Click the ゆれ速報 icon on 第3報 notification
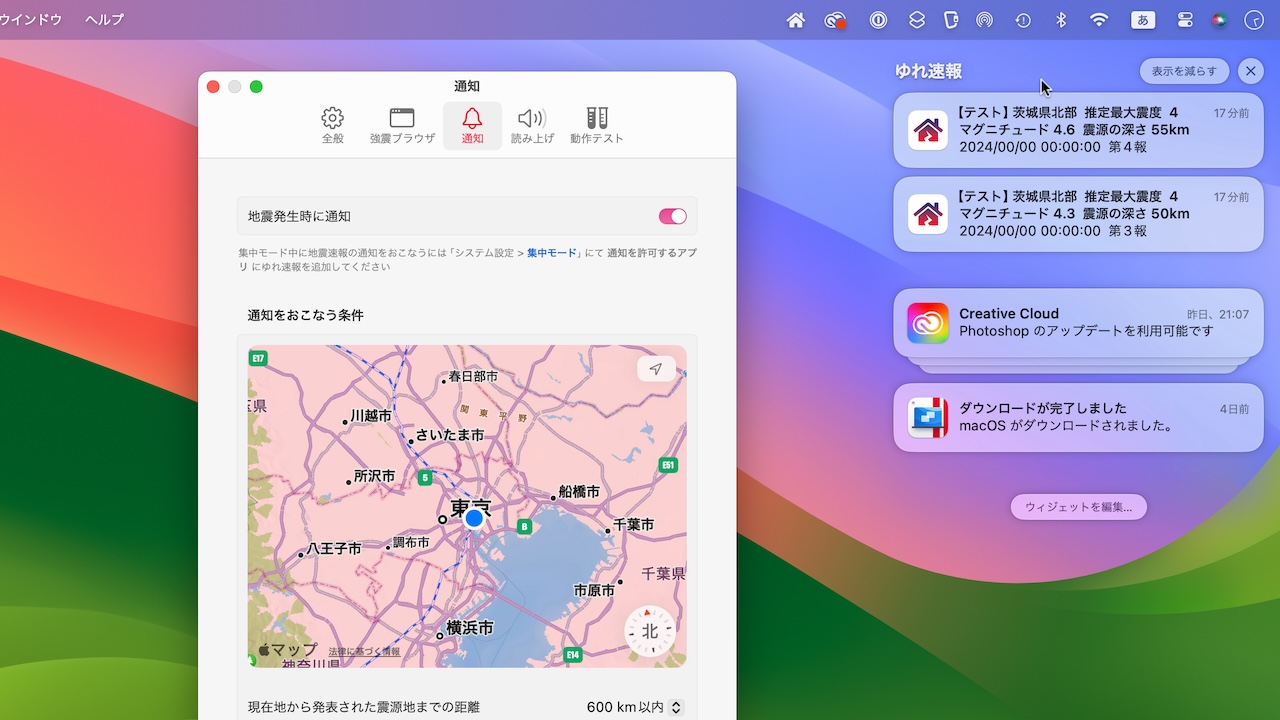1280x720 pixels. pos(928,214)
